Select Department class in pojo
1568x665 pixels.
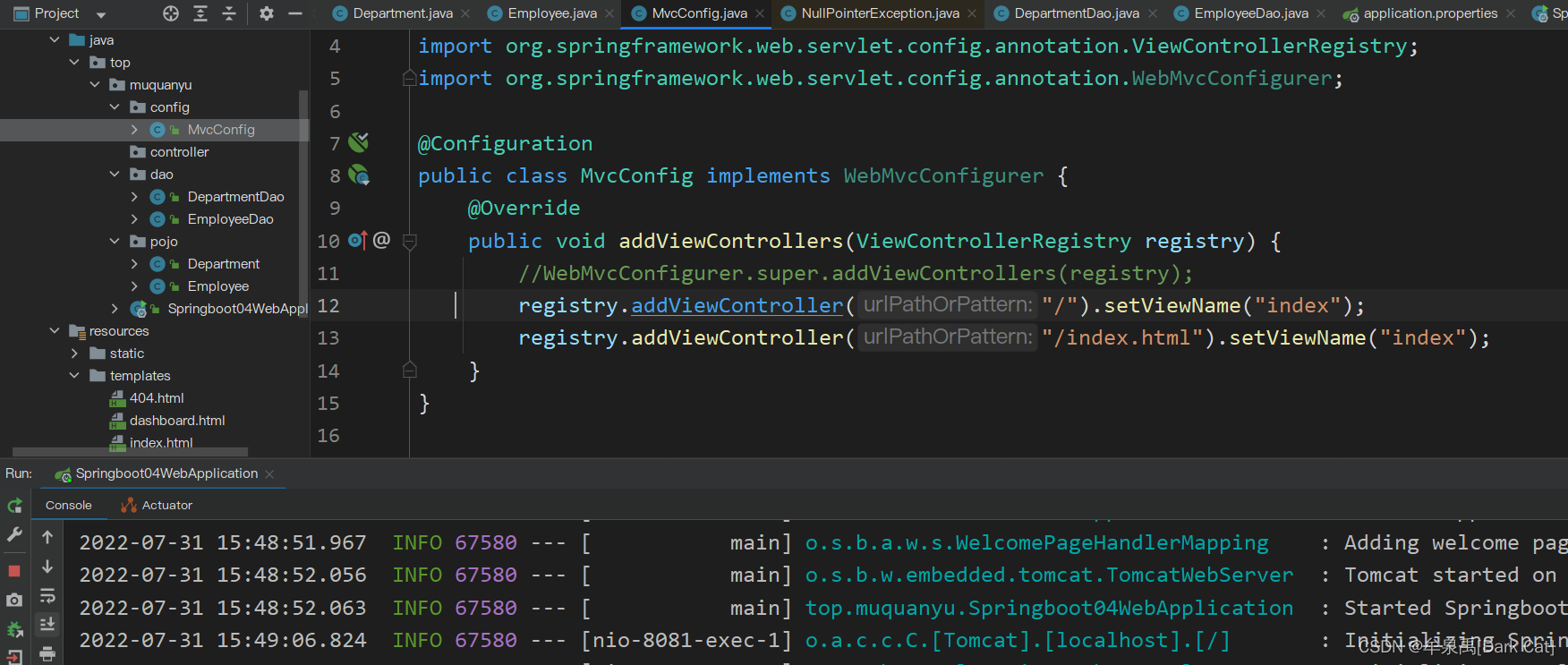pyautogui.click(x=224, y=264)
